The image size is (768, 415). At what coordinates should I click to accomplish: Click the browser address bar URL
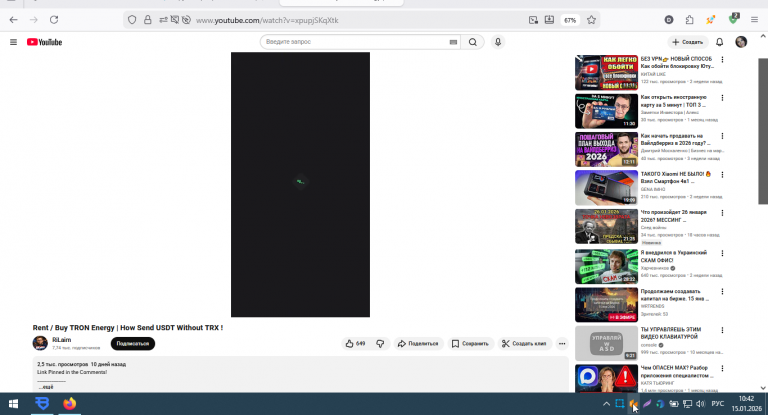267,20
